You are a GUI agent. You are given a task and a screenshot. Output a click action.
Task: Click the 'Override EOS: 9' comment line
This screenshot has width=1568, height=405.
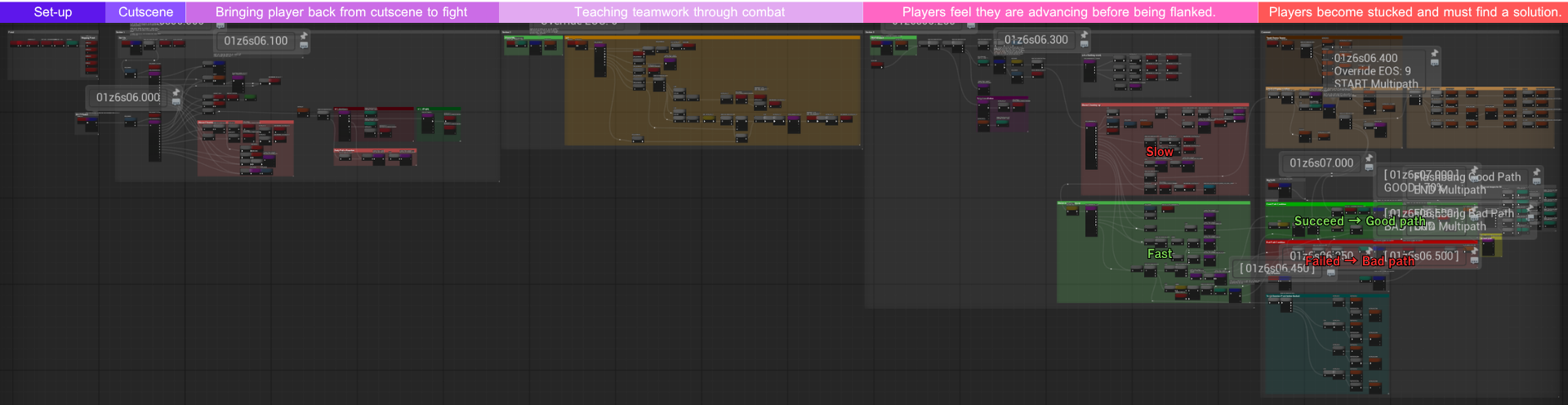coord(1372,71)
